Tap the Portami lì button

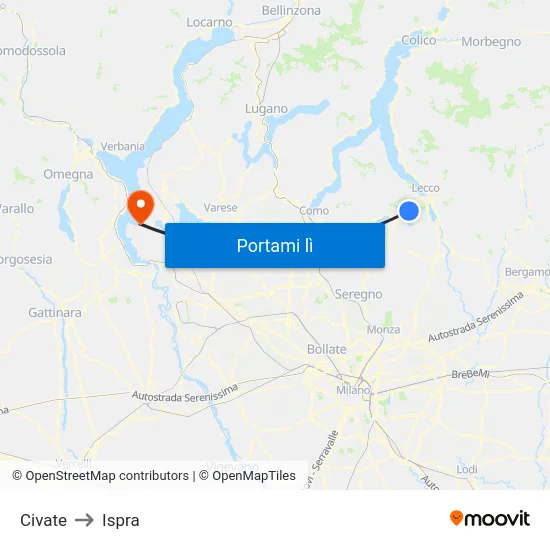coord(275,246)
